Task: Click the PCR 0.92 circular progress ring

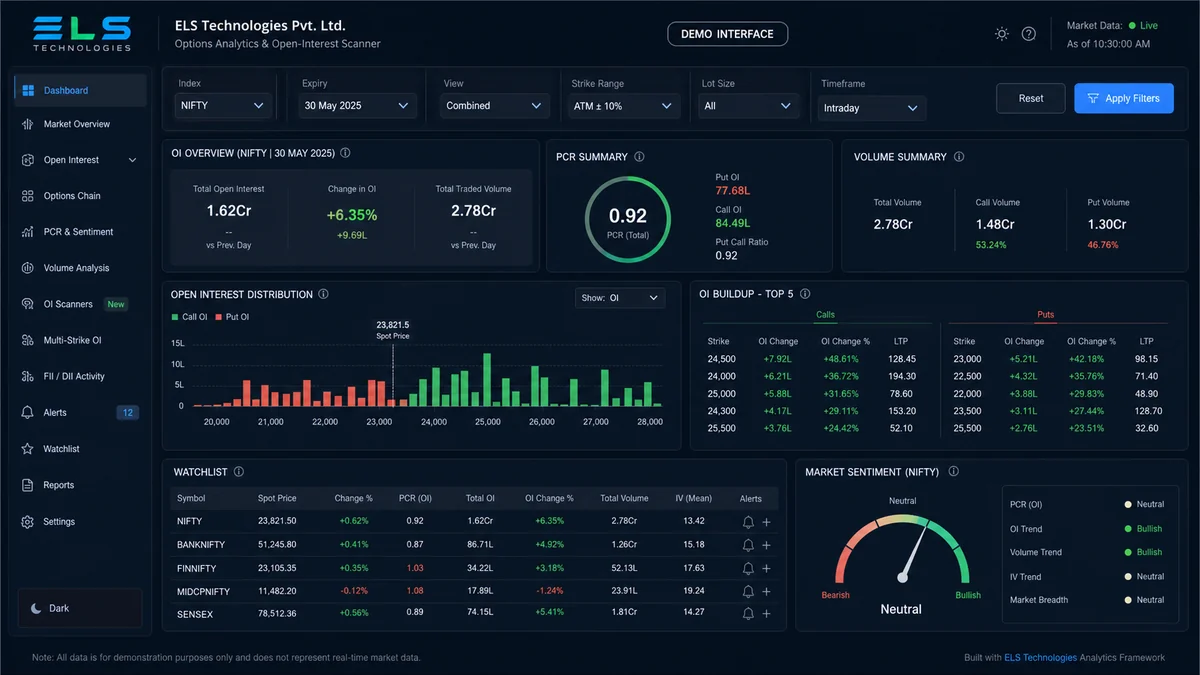Action: click(x=628, y=220)
